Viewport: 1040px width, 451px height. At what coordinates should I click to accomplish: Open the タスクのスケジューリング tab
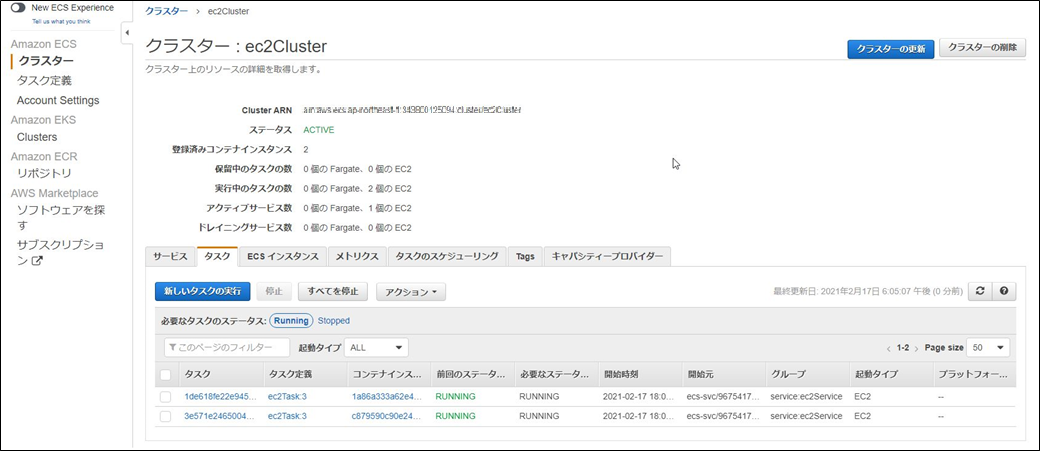[x=447, y=257]
